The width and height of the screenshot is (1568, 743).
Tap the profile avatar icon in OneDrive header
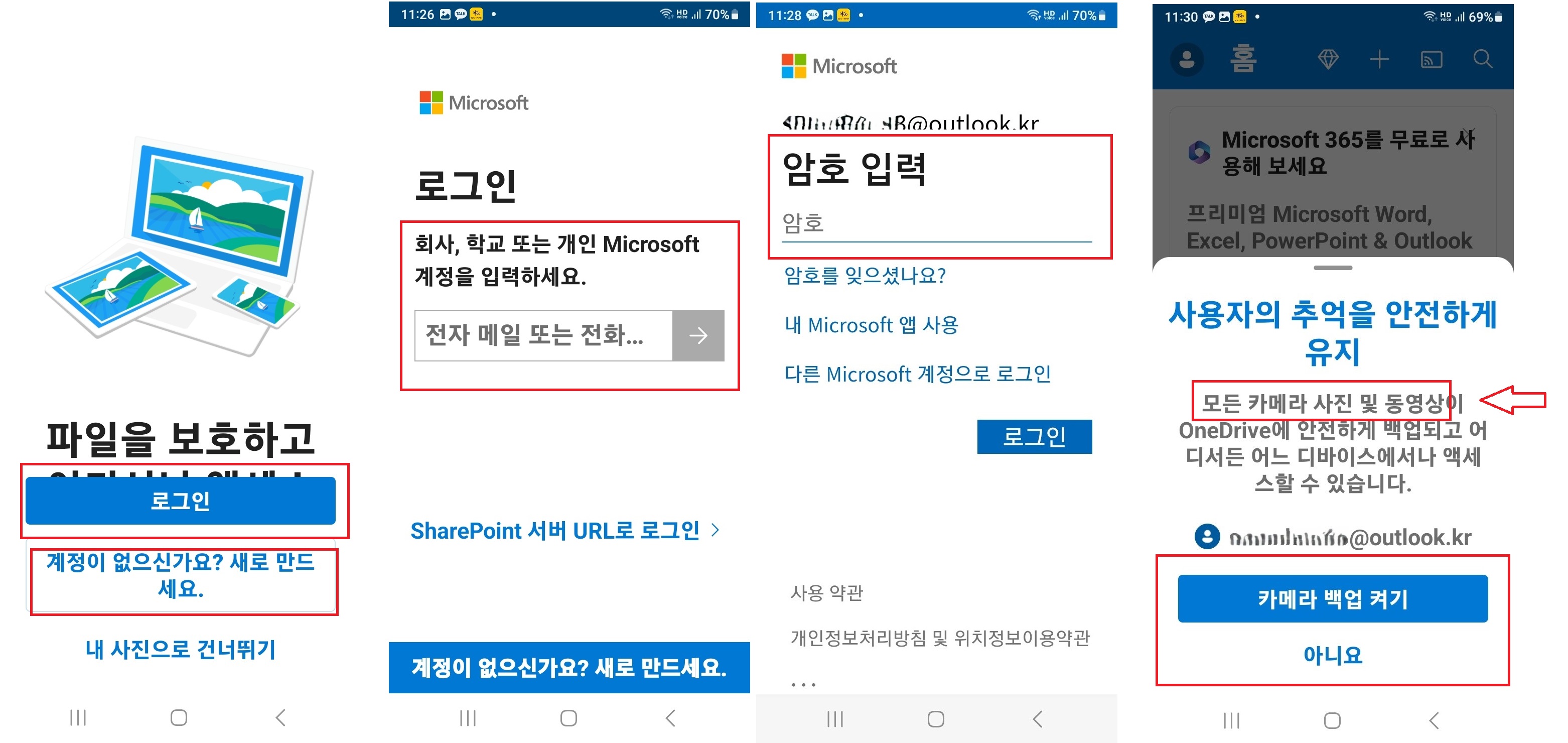pos(1186,60)
